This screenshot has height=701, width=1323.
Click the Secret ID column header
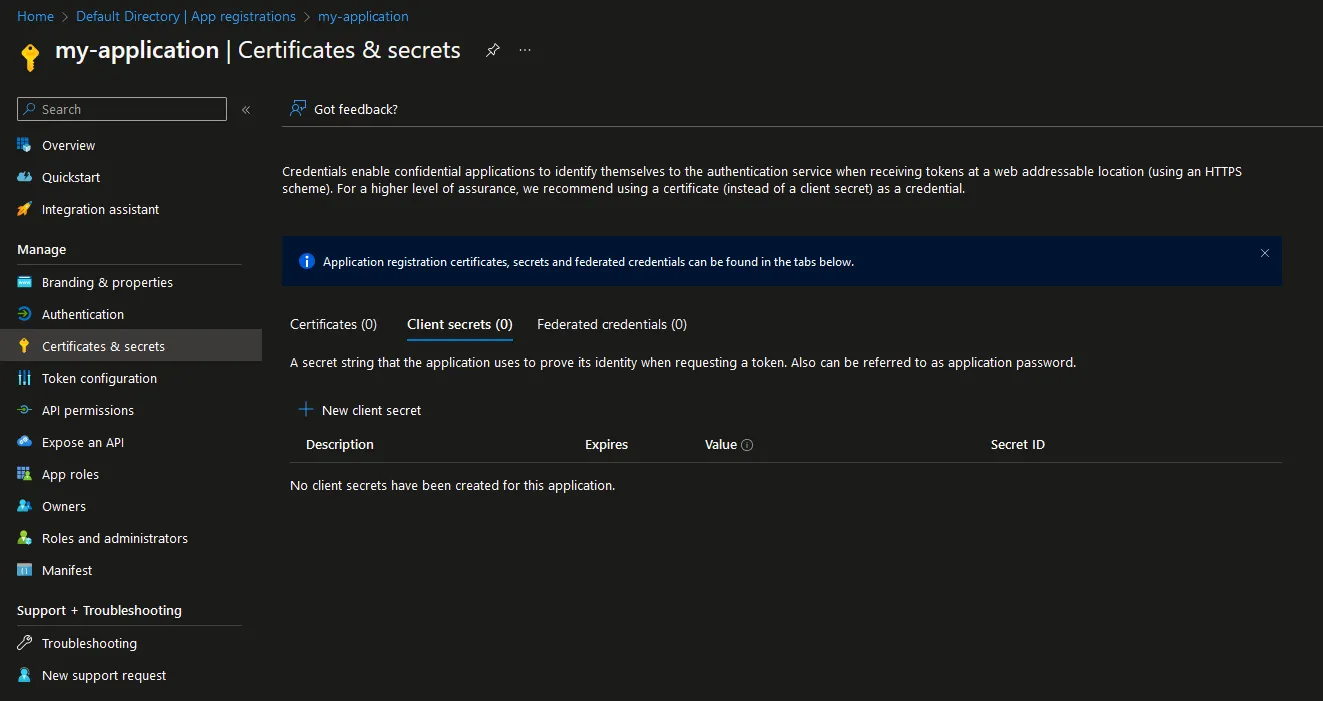coord(1018,444)
